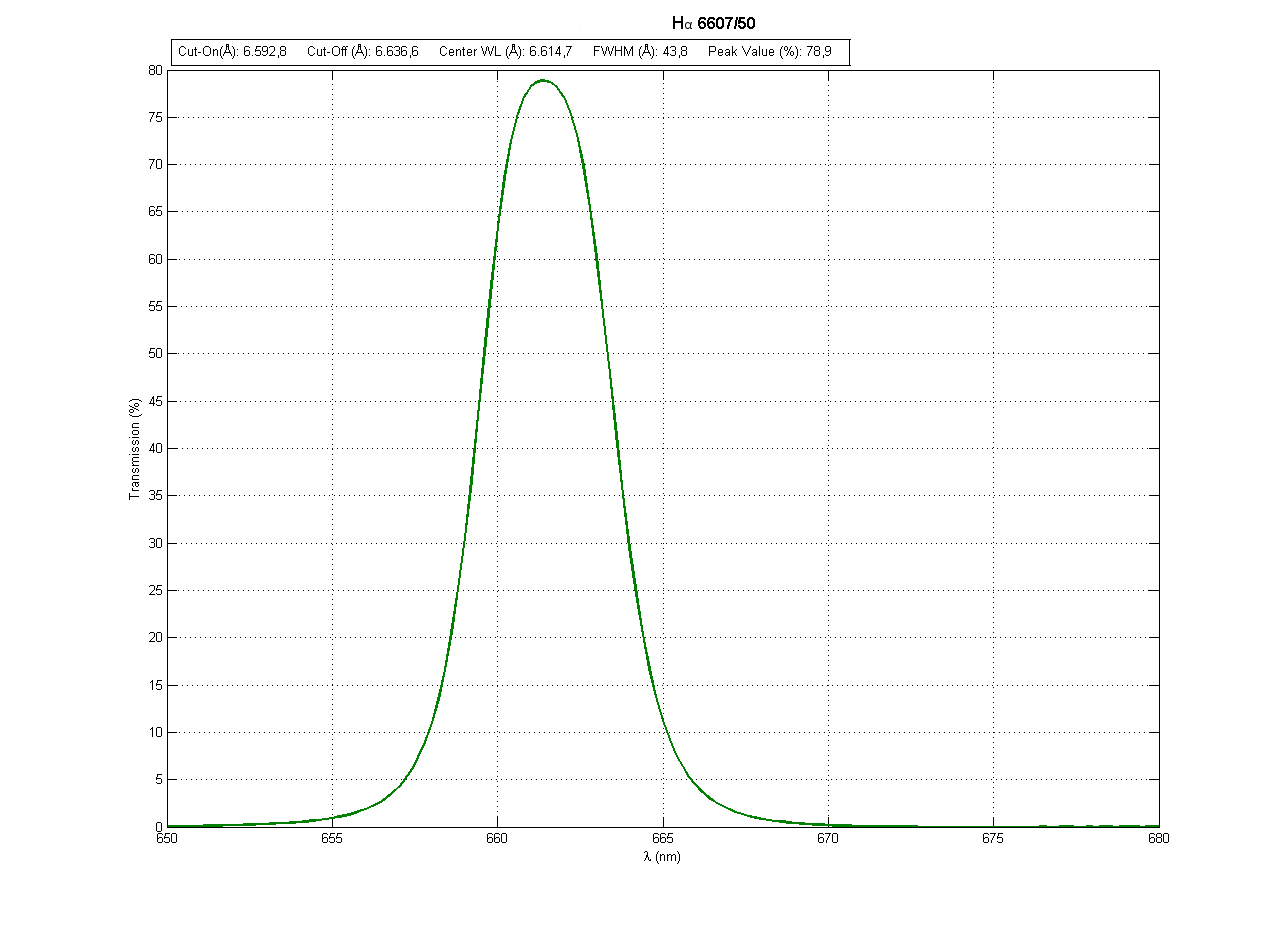Click y-axis tick label 15
1281x929 pixels.
(x=155, y=685)
